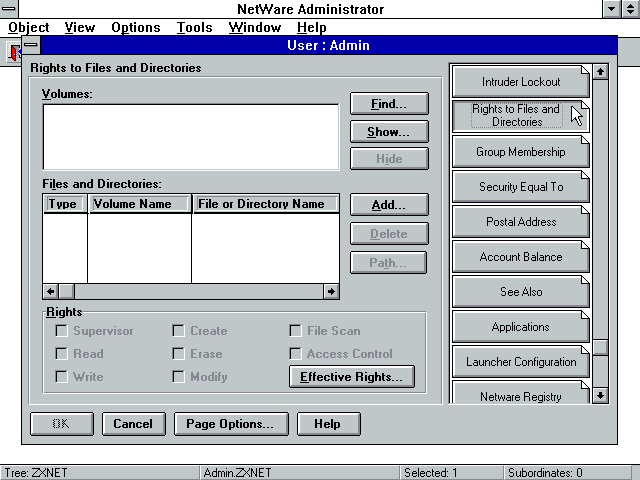Click the Type column header
This screenshot has height=480, width=640.
click(64, 204)
